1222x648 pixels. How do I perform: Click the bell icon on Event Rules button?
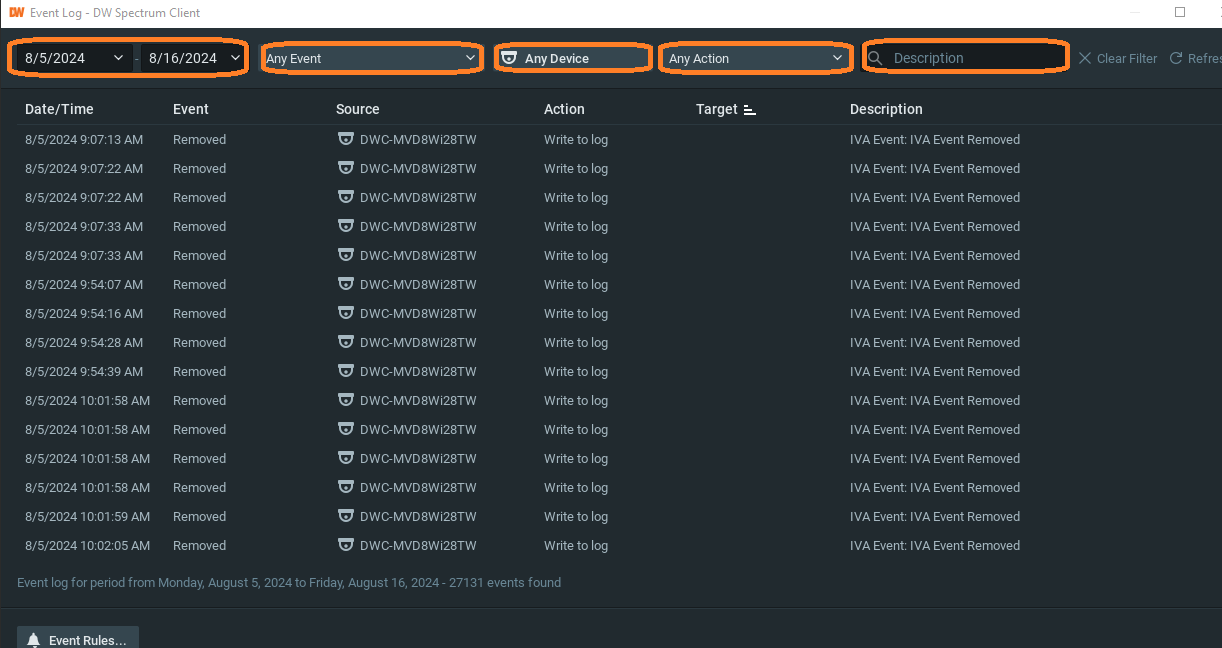34,640
